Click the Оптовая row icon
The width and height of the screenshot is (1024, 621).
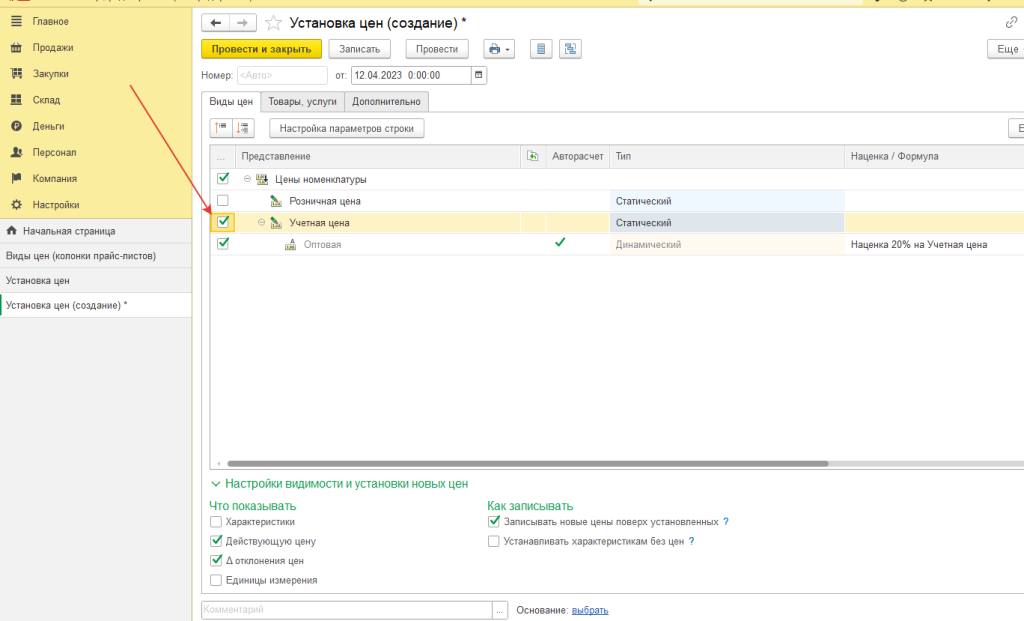[291, 244]
